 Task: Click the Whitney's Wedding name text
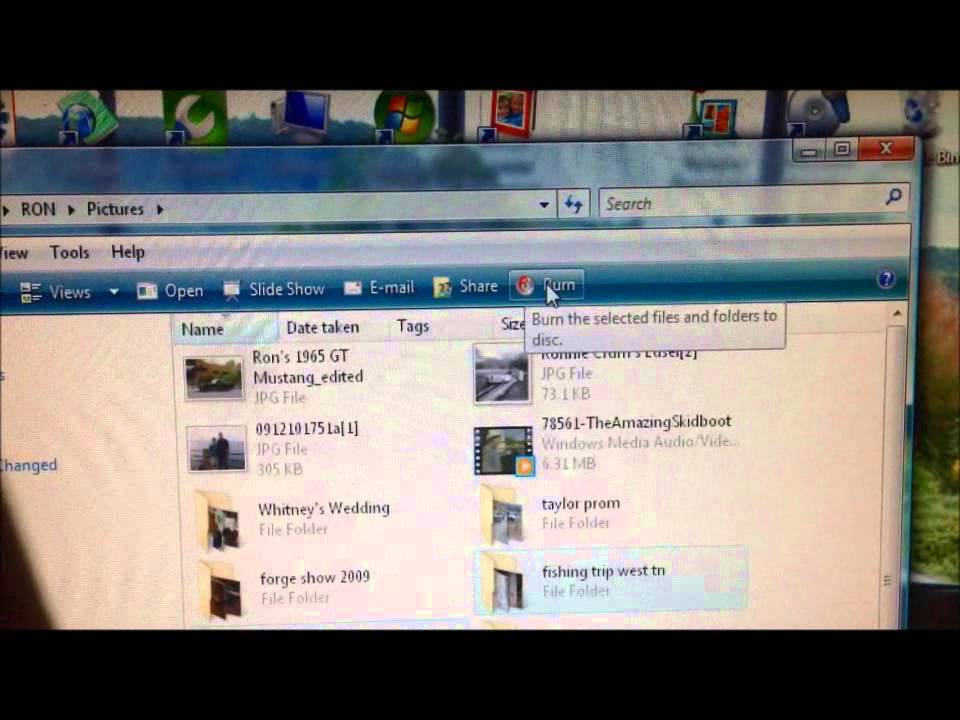click(x=323, y=509)
